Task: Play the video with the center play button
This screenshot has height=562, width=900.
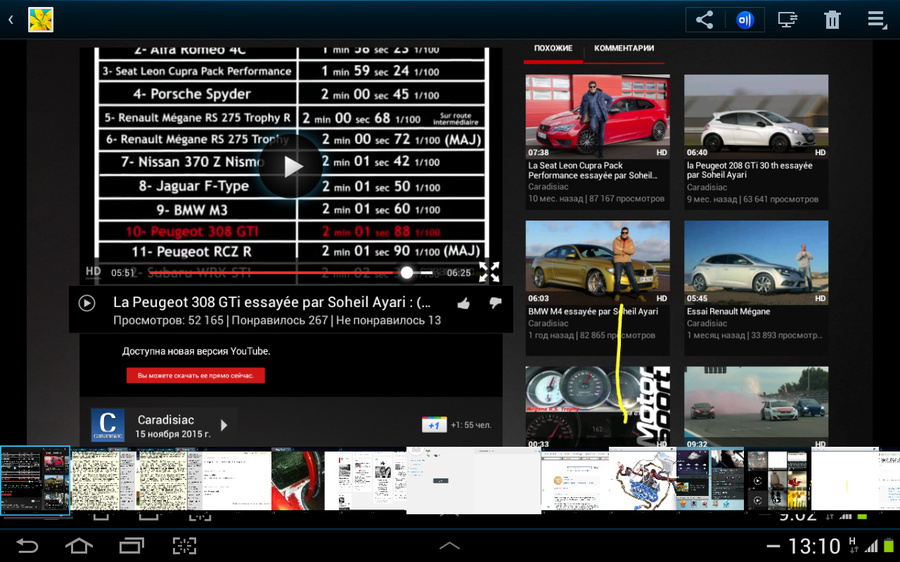Action: 292,166
